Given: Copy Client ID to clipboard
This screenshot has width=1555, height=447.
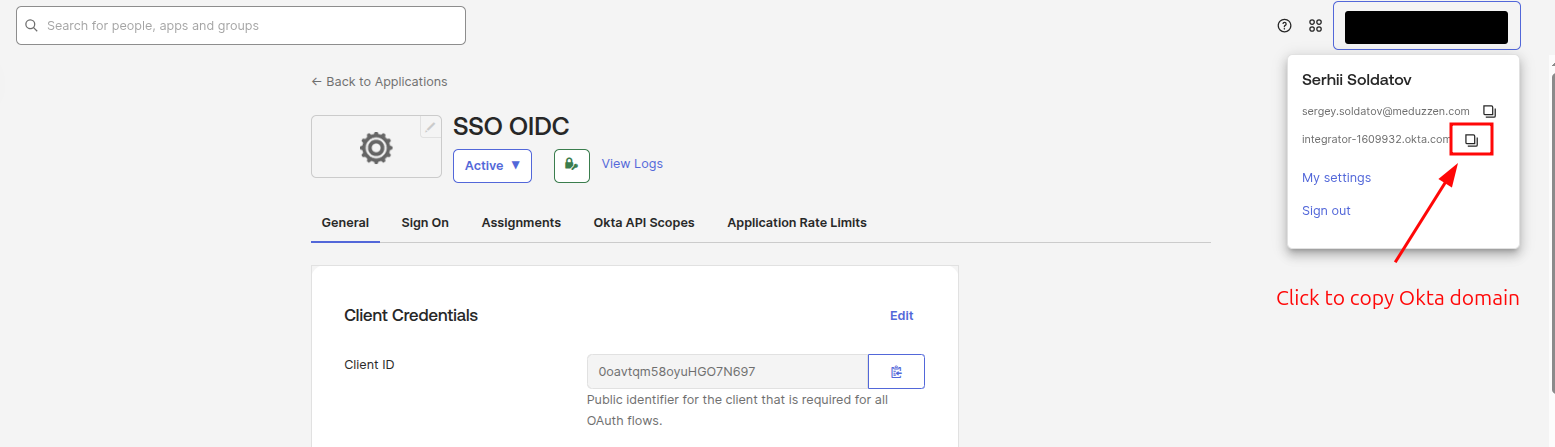Looking at the screenshot, I should 896,372.
